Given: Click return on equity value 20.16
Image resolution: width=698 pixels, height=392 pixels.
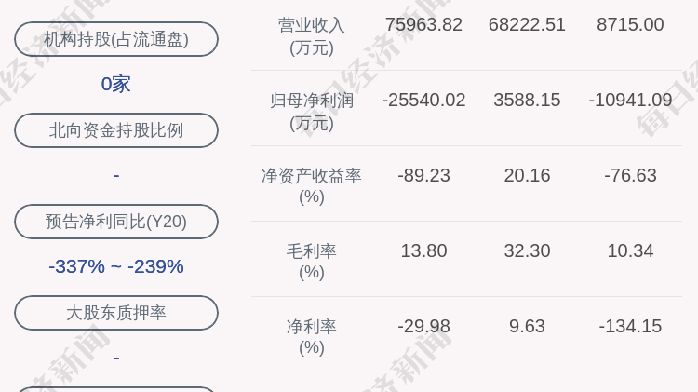Looking at the screenshot, I should coord(527,176).
